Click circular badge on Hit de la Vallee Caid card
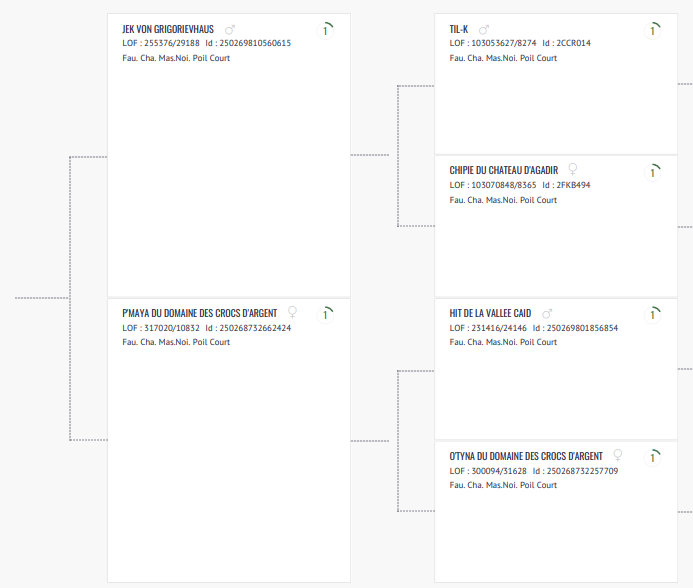693x588 pixels. click(652, 315)
